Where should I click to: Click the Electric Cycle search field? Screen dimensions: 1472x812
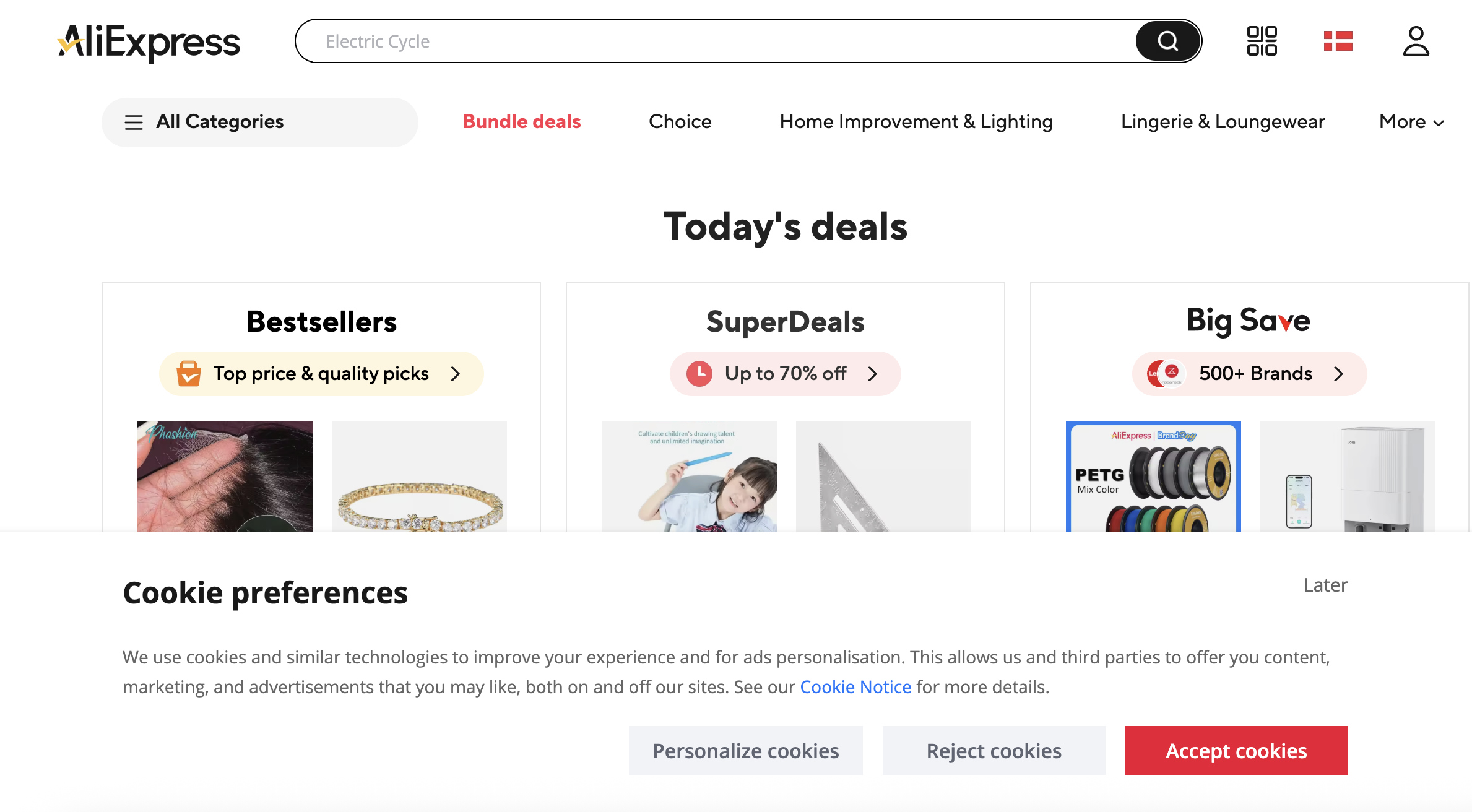coord(712,41)
